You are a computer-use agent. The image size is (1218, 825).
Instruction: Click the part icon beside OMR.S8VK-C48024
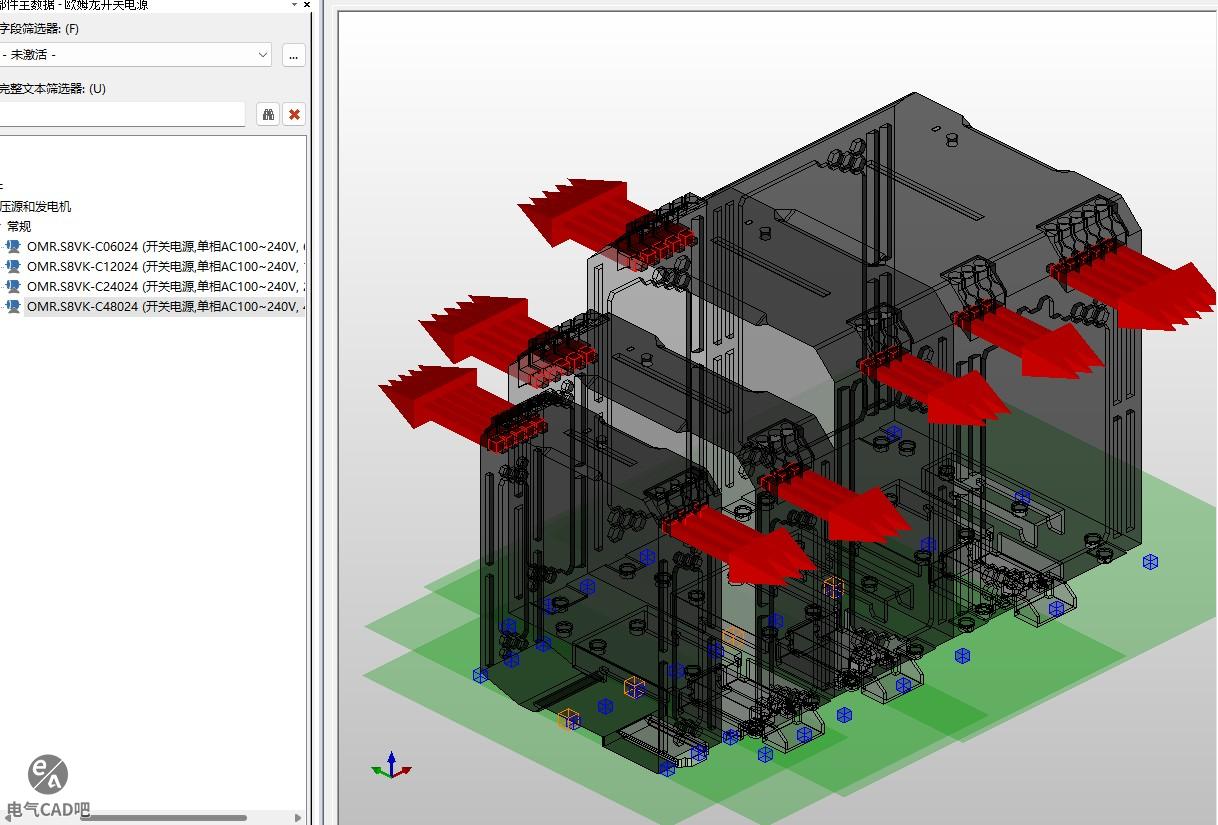(13, 306)
